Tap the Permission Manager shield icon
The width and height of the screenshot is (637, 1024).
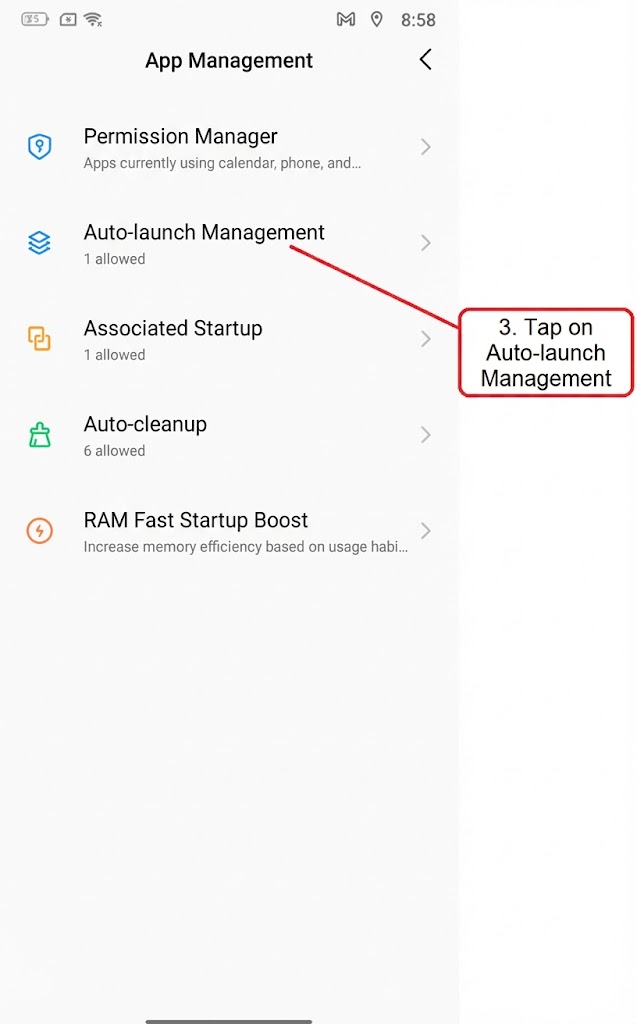point(39,147)
